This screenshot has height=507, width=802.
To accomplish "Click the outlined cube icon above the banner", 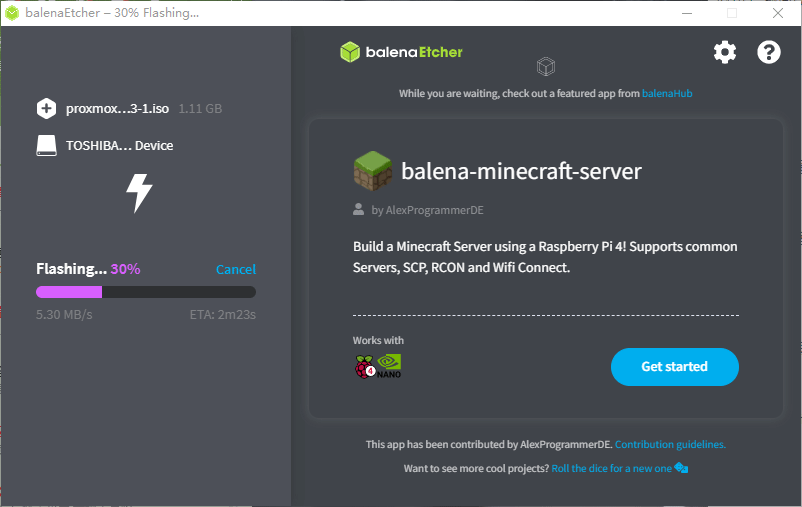I will coord(546,67).
